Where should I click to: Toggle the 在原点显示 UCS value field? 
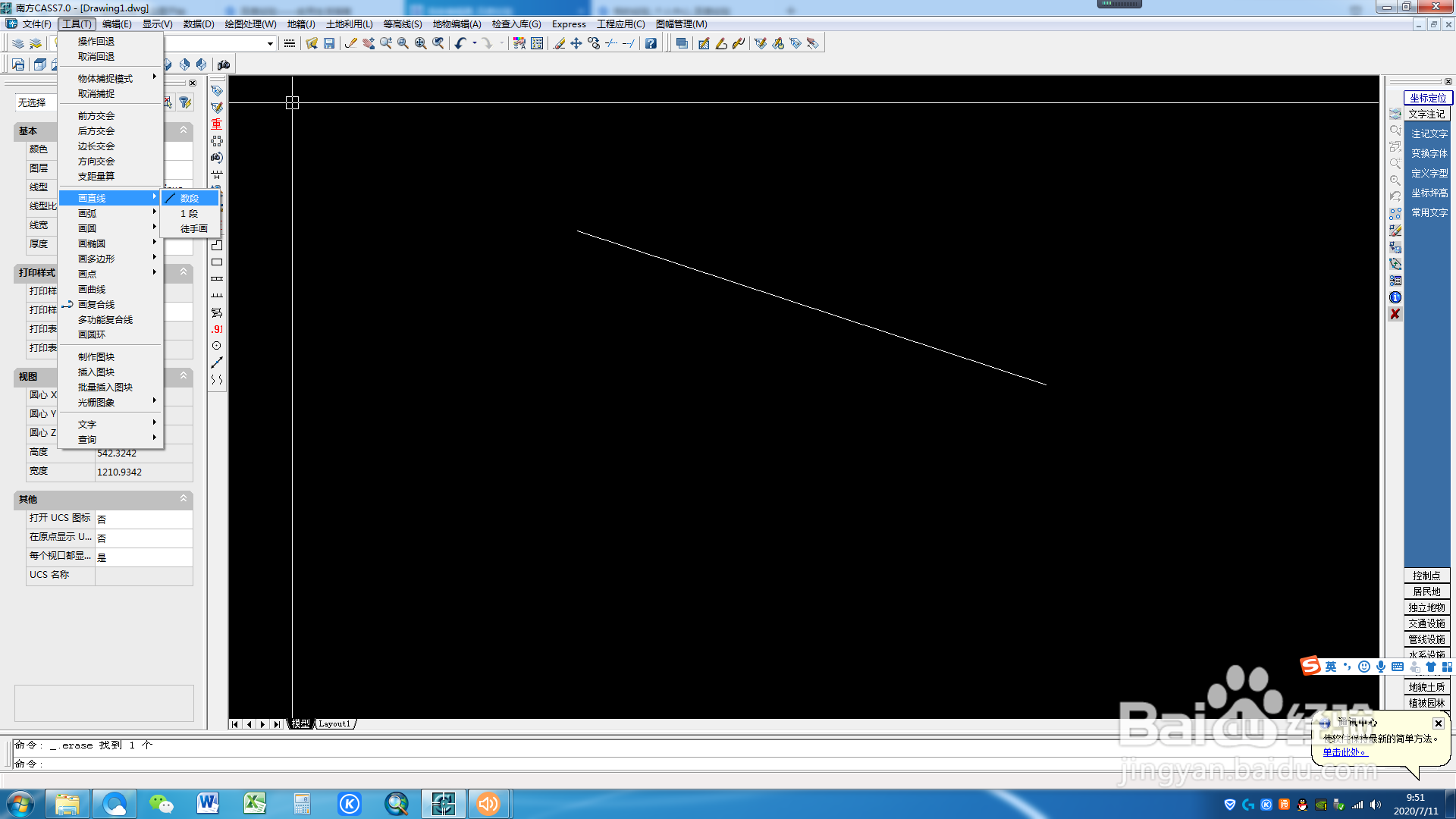click(143, 538)
